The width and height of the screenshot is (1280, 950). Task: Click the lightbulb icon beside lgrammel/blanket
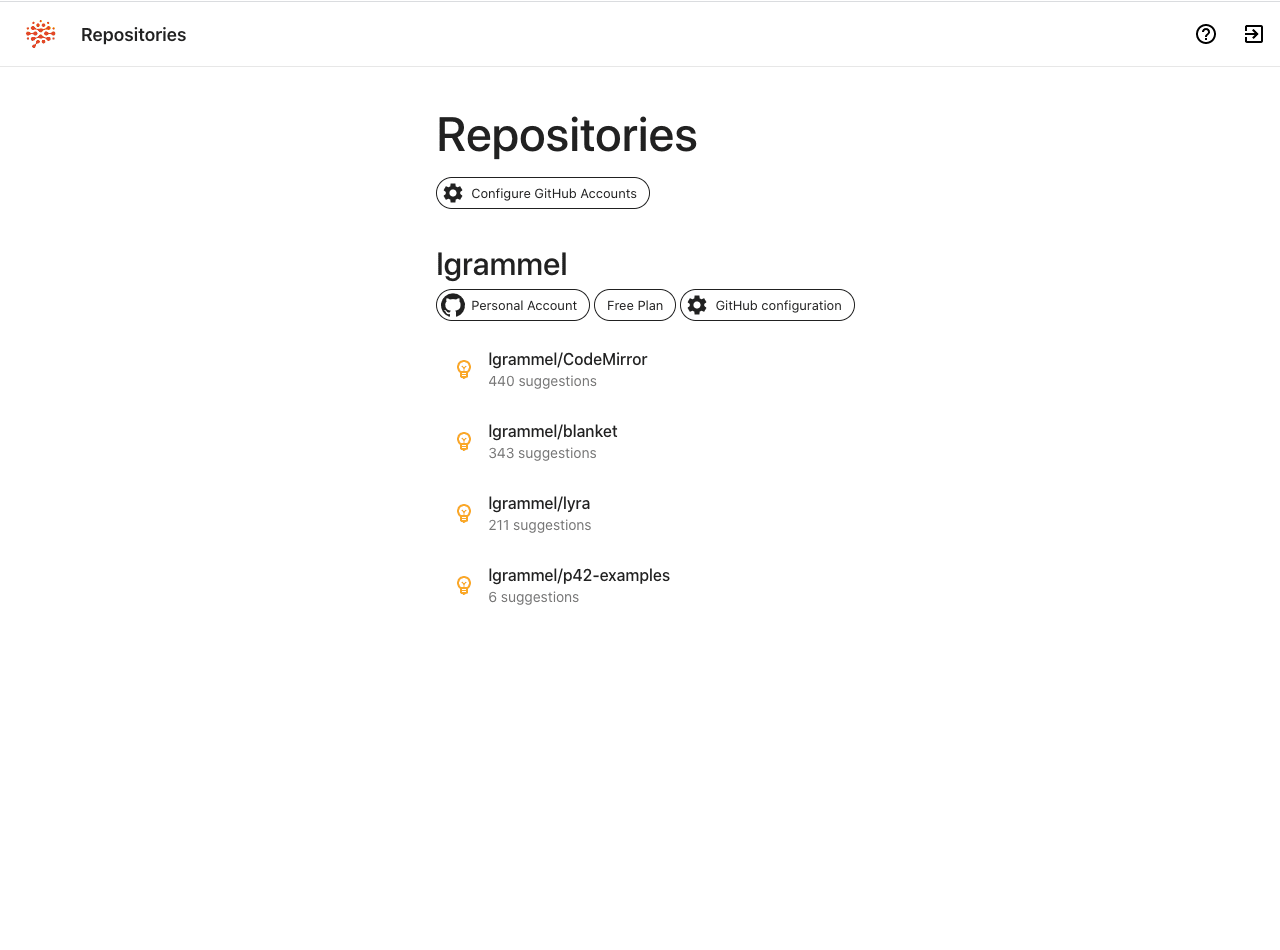(464, 441)
